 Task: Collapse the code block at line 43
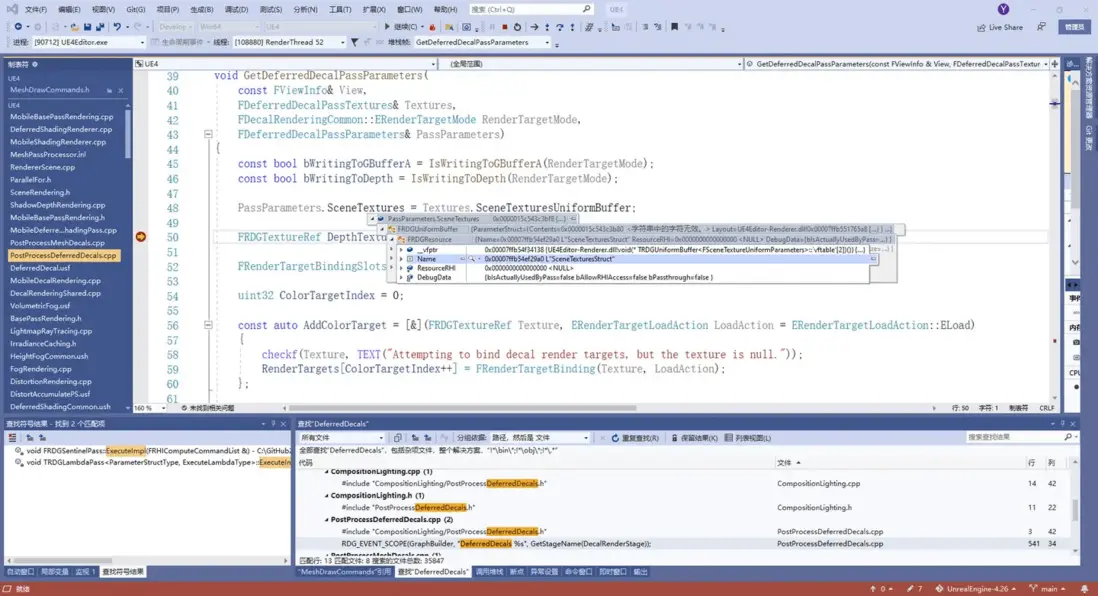point(208,134)
